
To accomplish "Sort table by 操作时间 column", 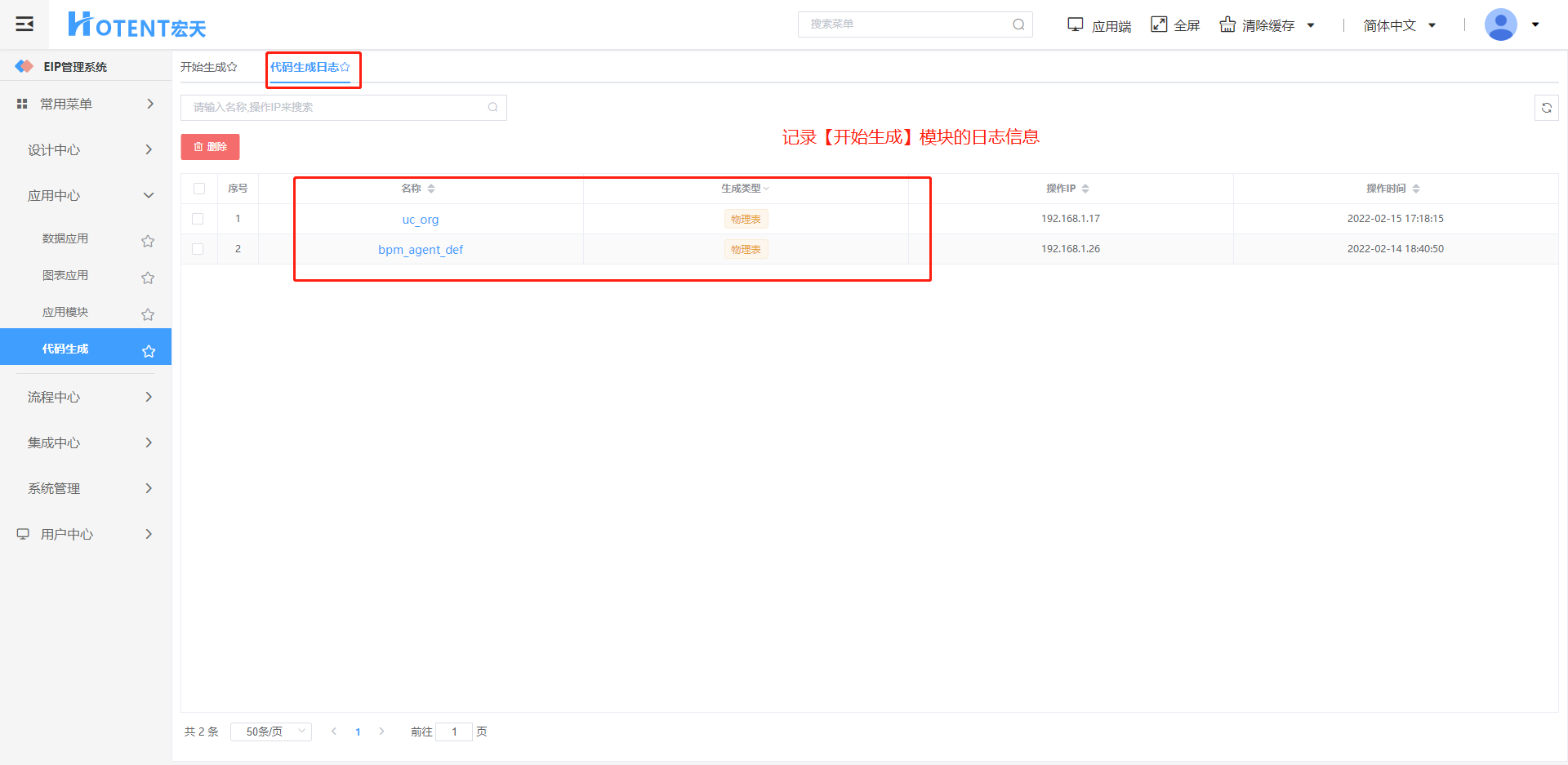I will (1415, 189).
